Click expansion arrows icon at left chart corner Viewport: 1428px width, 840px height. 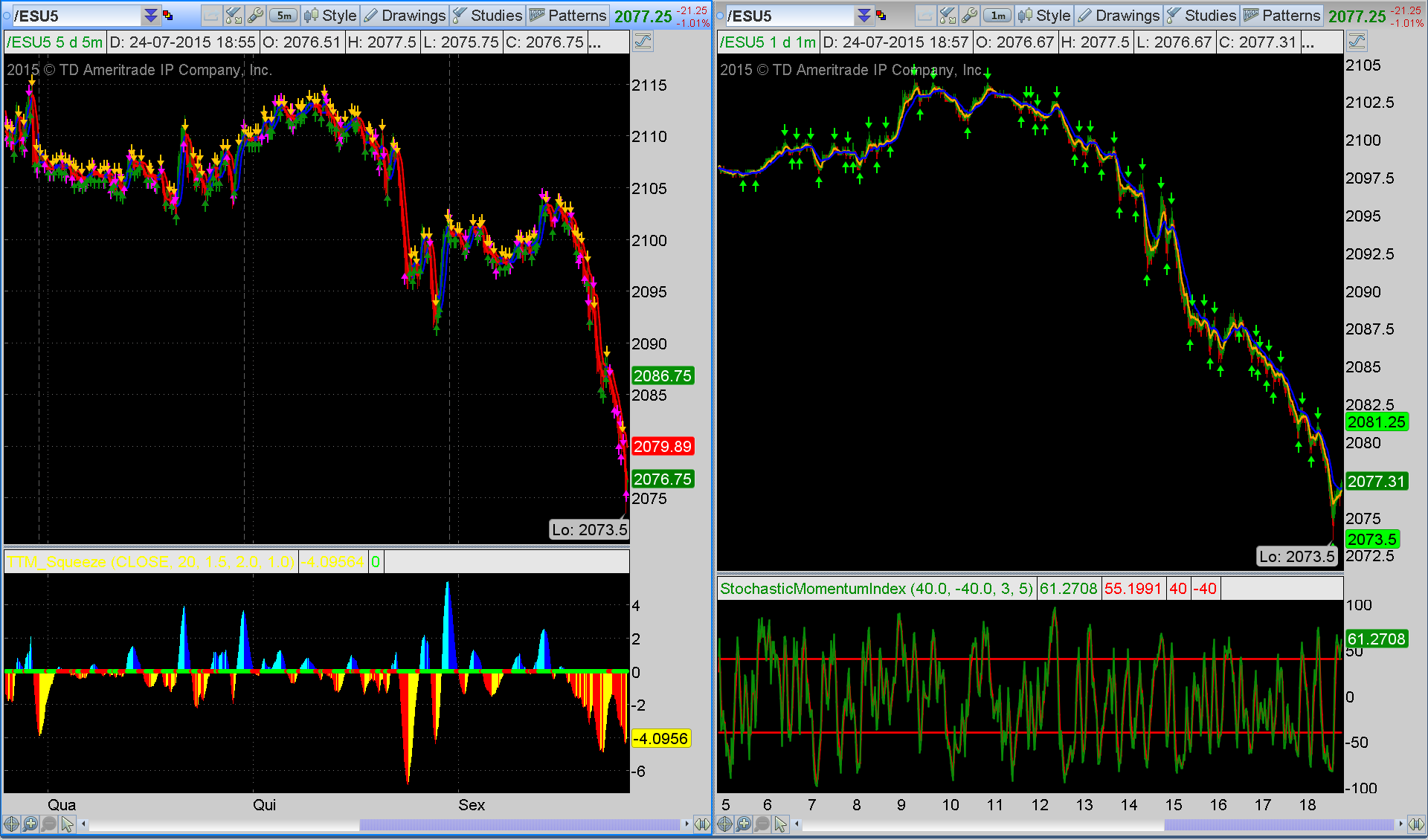click(701, 824)
